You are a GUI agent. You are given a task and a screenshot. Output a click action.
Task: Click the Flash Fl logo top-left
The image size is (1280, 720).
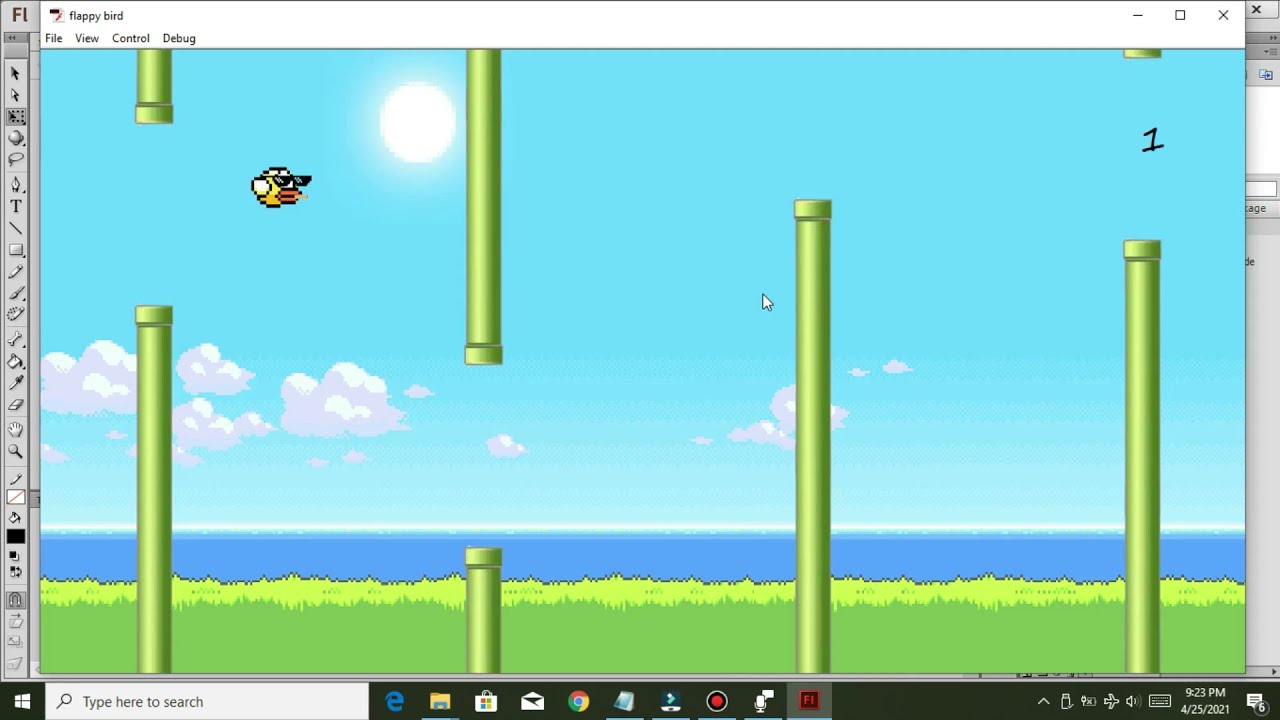coord(19,15)
